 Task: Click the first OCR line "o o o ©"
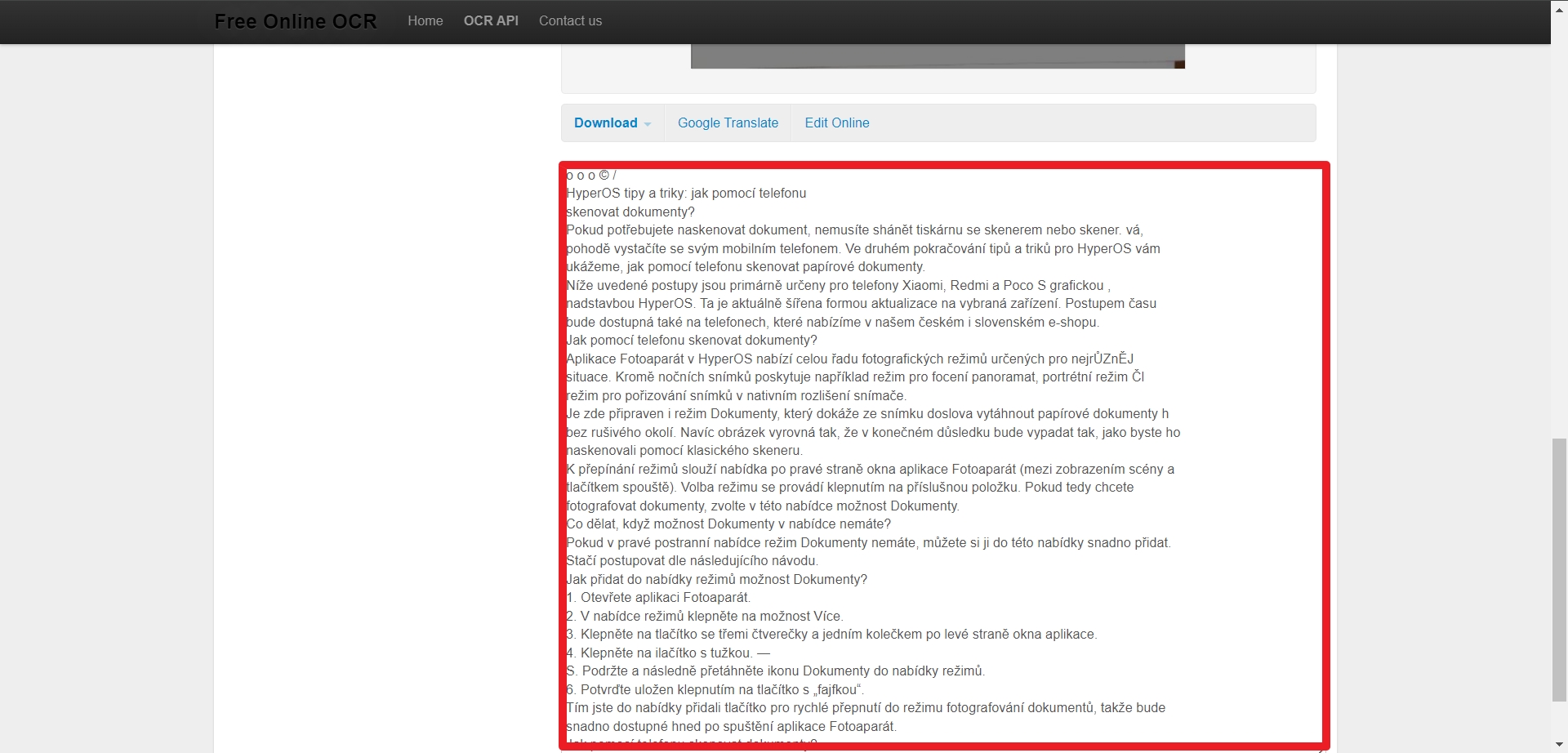pyautogui.click(x=590, y=176)
